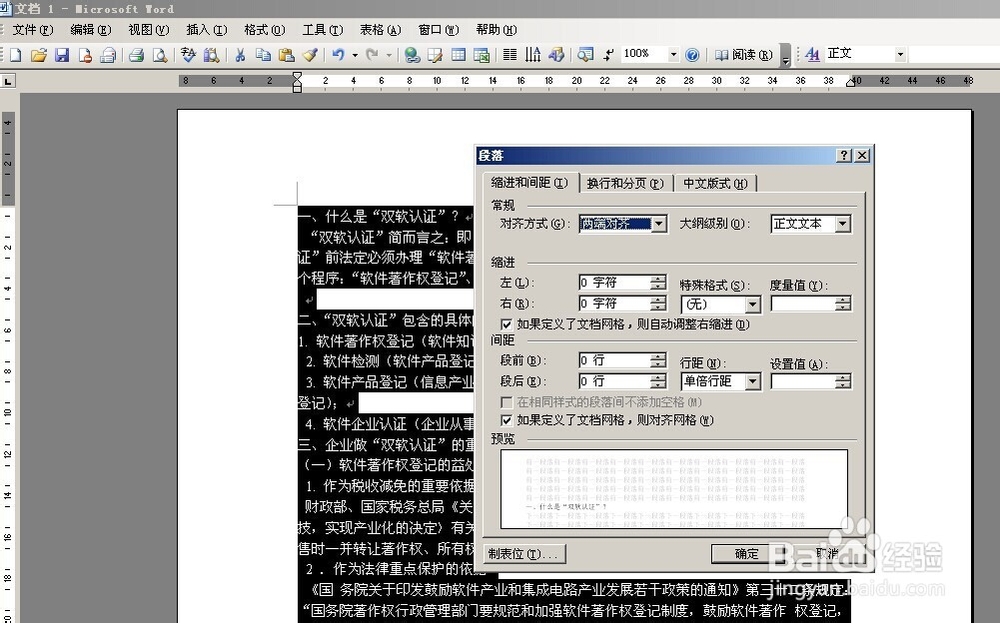Toggle the snap to document grid checkbox
Screen dimensions: 1000x623
[506, 420]
